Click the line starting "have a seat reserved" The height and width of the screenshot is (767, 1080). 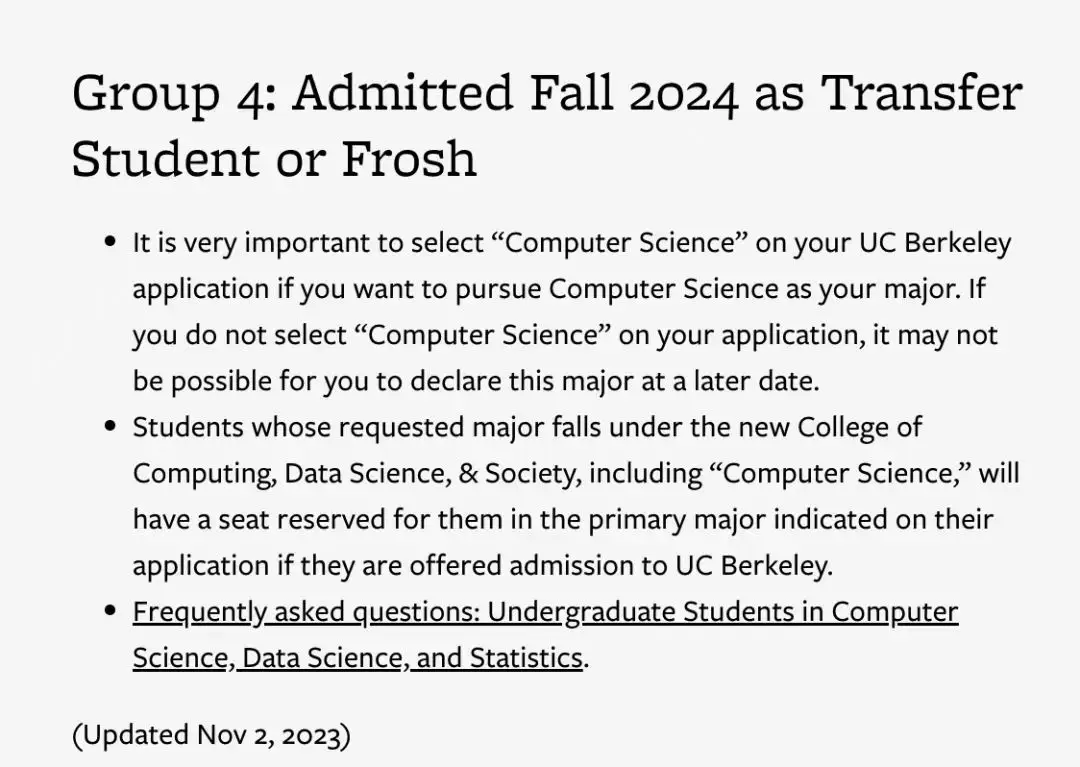[562, 519]
